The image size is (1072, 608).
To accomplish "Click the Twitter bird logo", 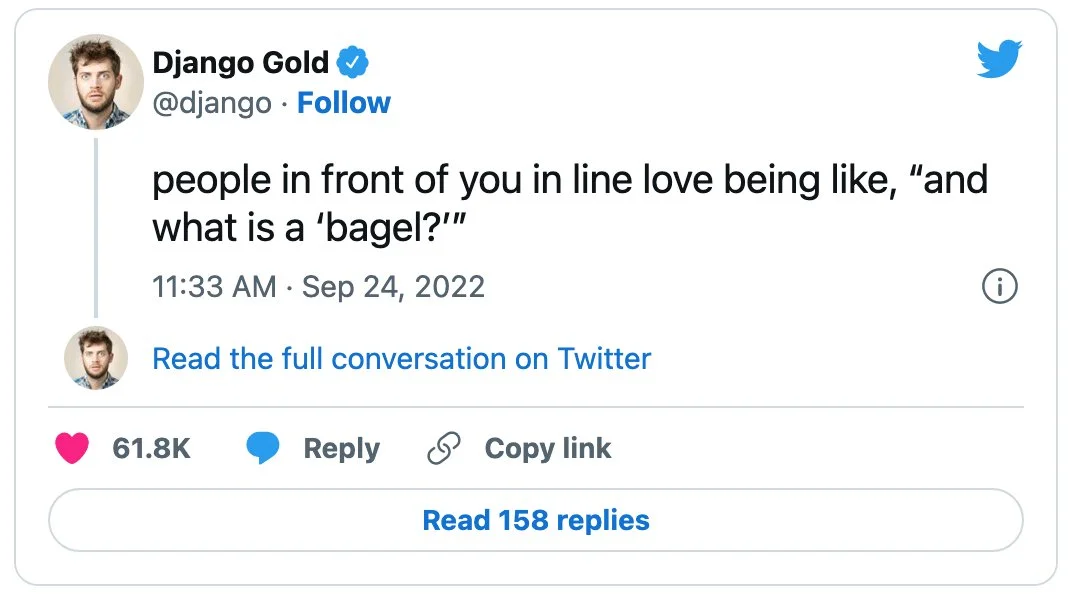I will (998, 61).
